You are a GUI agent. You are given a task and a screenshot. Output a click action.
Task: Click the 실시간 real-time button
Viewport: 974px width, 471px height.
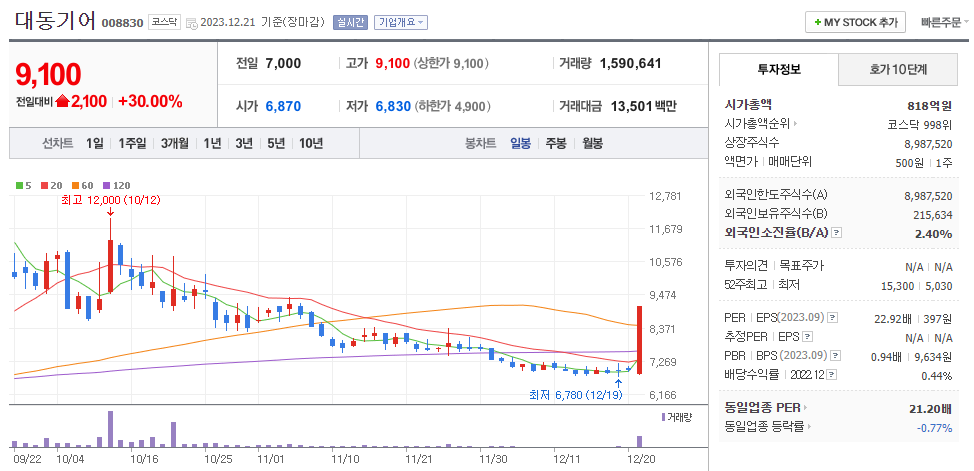(350, 22)
